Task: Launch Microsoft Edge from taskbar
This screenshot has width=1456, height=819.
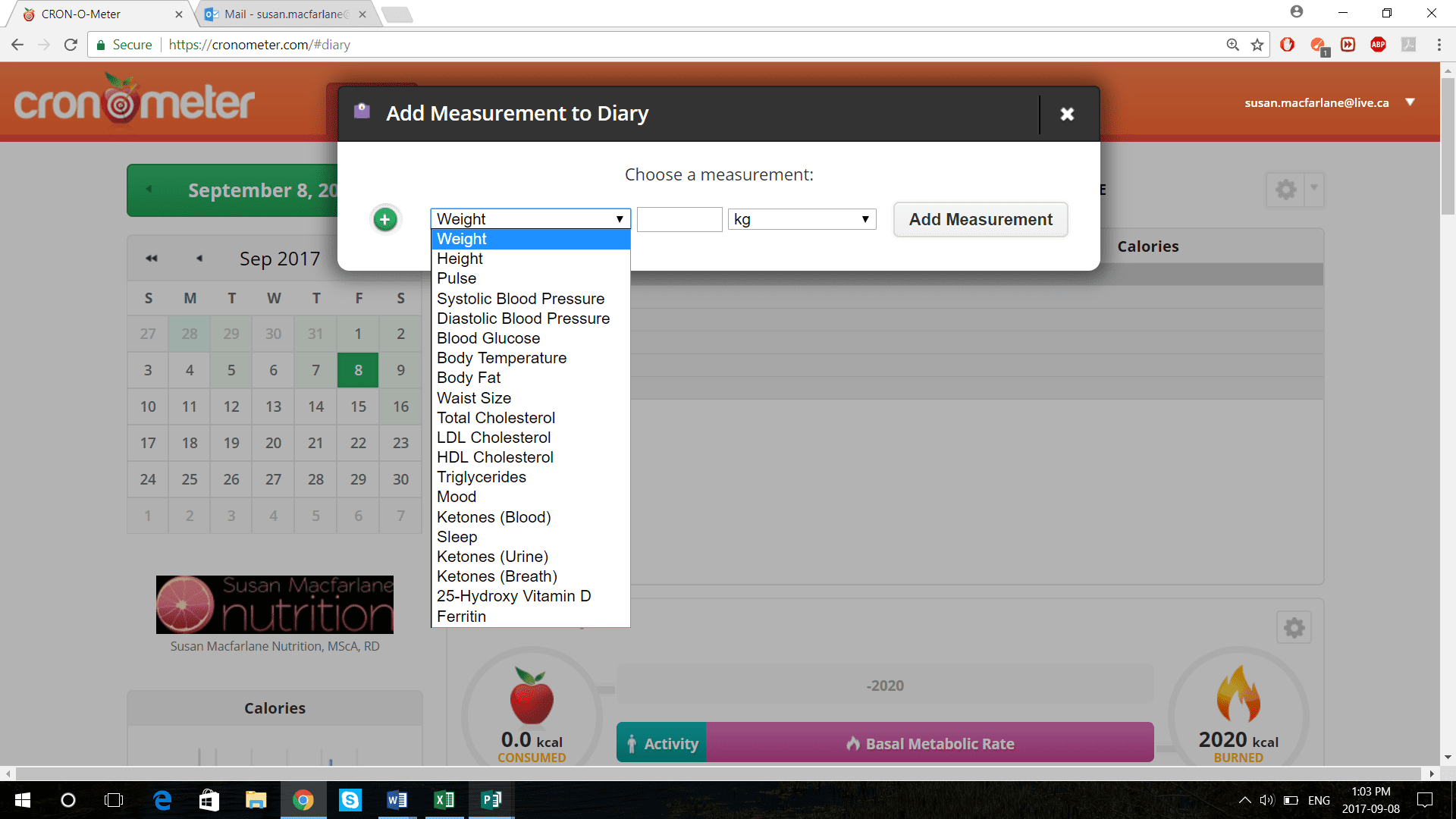Action: (x=162, y=800)
